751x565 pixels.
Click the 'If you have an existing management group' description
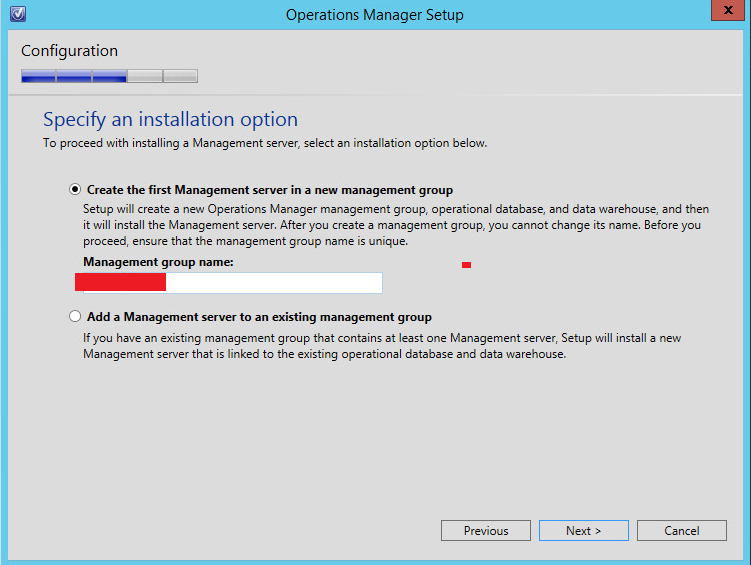(382, 346)
